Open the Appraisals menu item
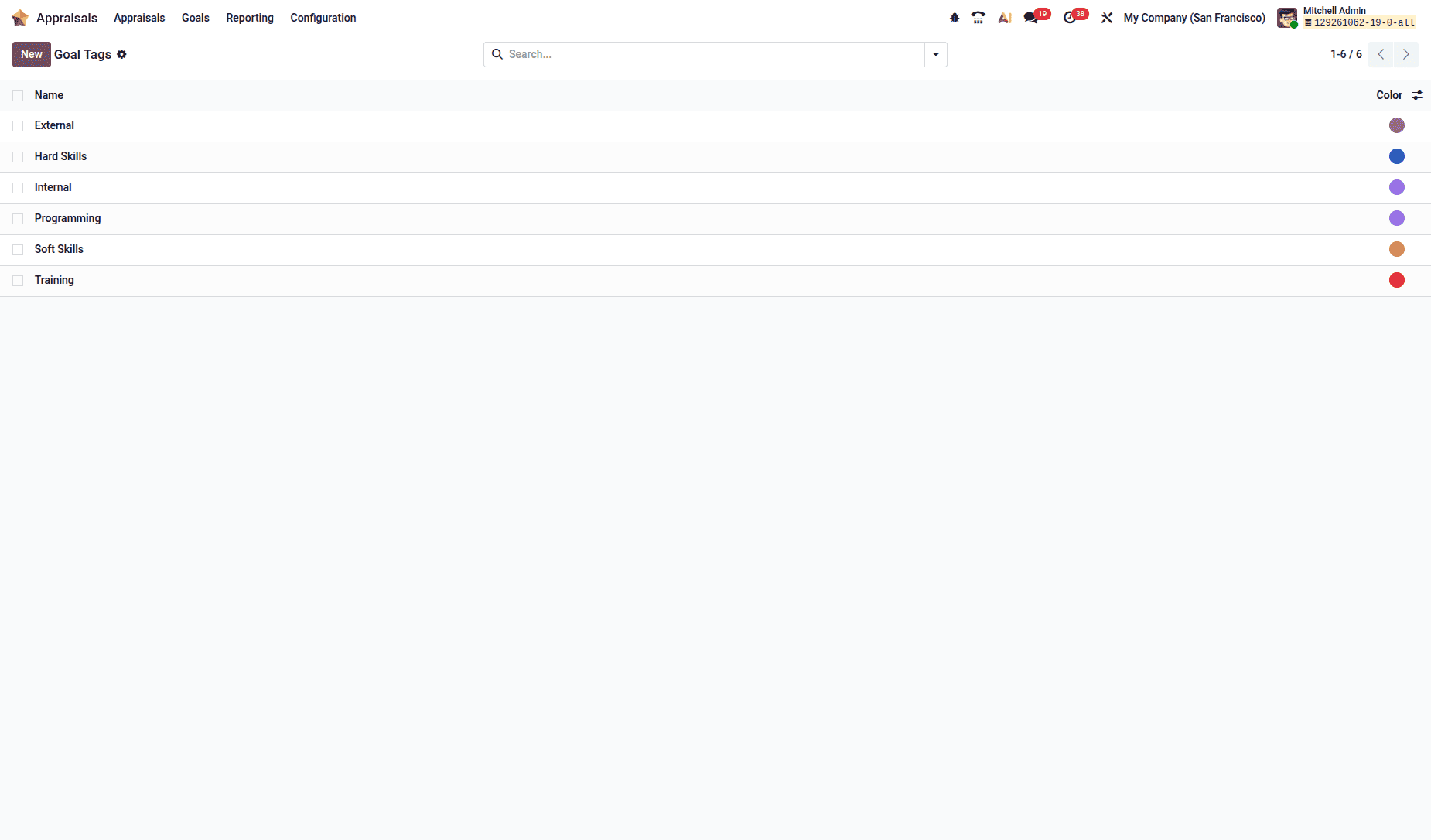Image resolution: width=1431 pixels, height=840 pixels. tap(139, 18)
